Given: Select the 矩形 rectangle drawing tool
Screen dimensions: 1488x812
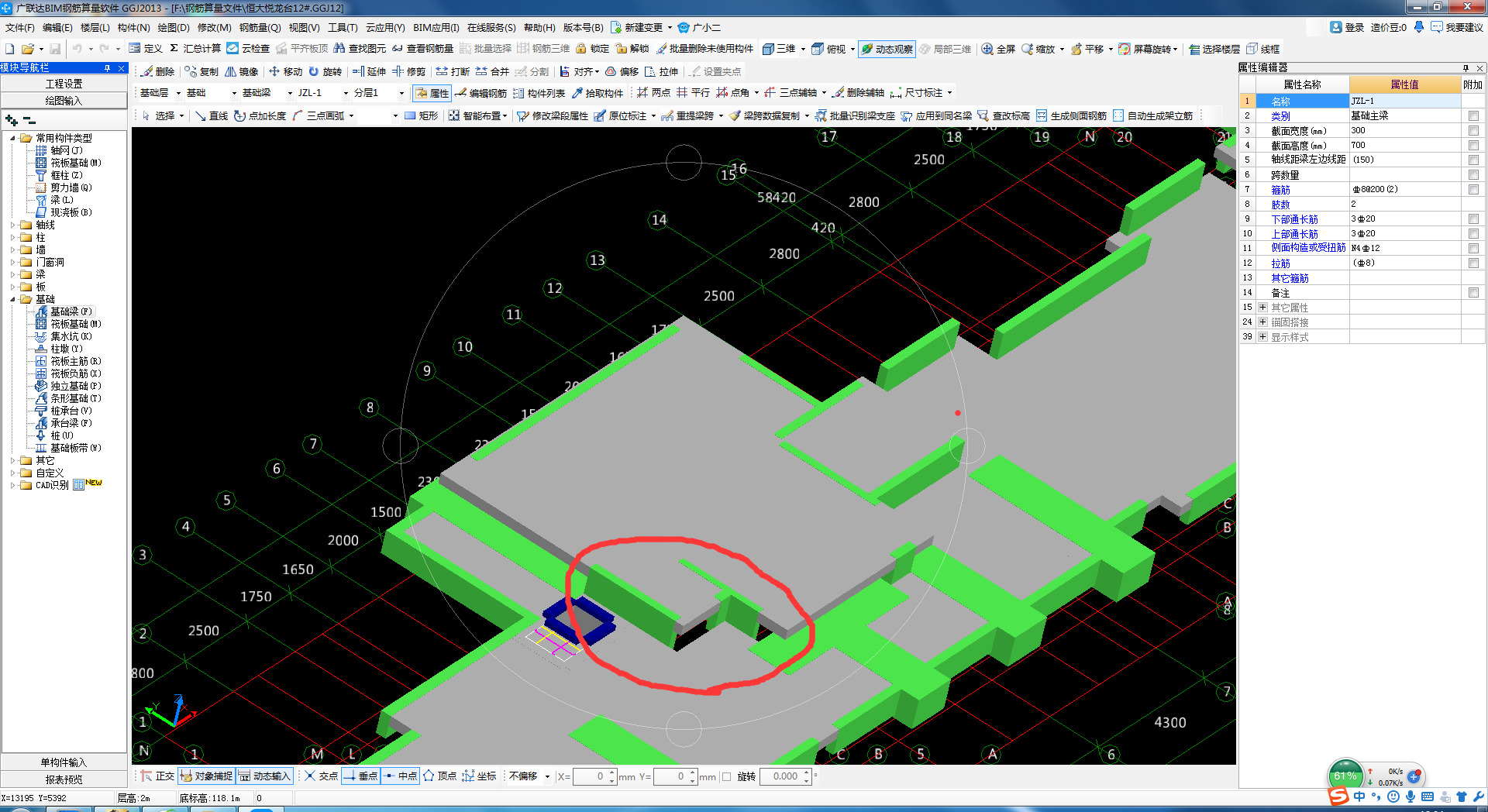Looking at the screenshot, I should coord(421,115).
